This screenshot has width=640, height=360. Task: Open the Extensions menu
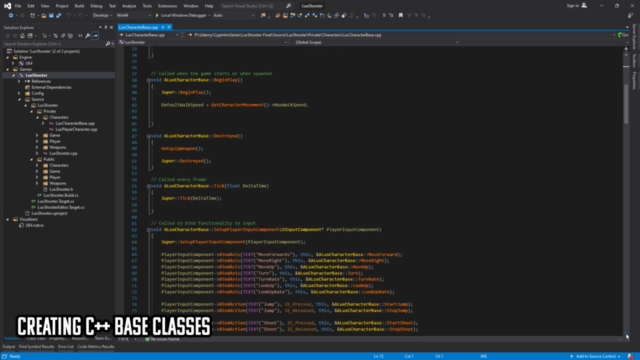click(x=167, y=6)
